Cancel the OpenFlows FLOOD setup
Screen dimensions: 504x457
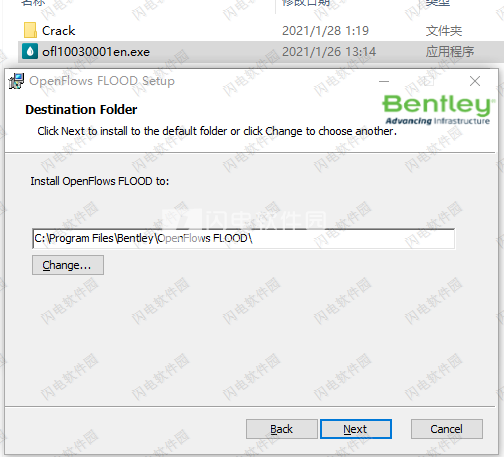pos(447,429)
